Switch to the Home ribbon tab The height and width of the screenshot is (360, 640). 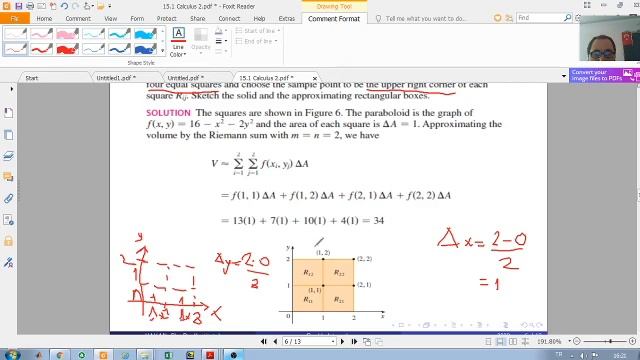[44, 18]
